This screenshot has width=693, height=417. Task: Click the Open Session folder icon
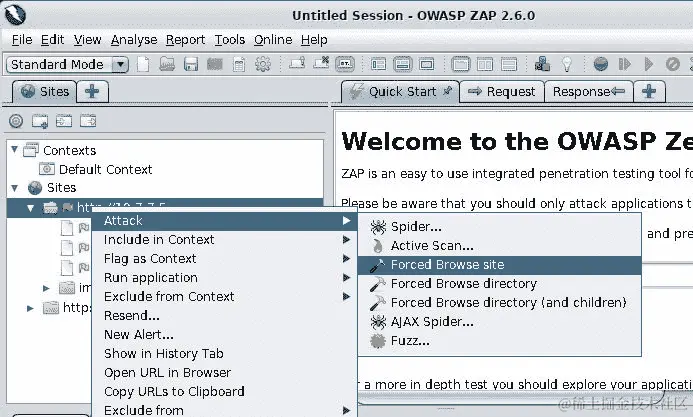(167, 64)
